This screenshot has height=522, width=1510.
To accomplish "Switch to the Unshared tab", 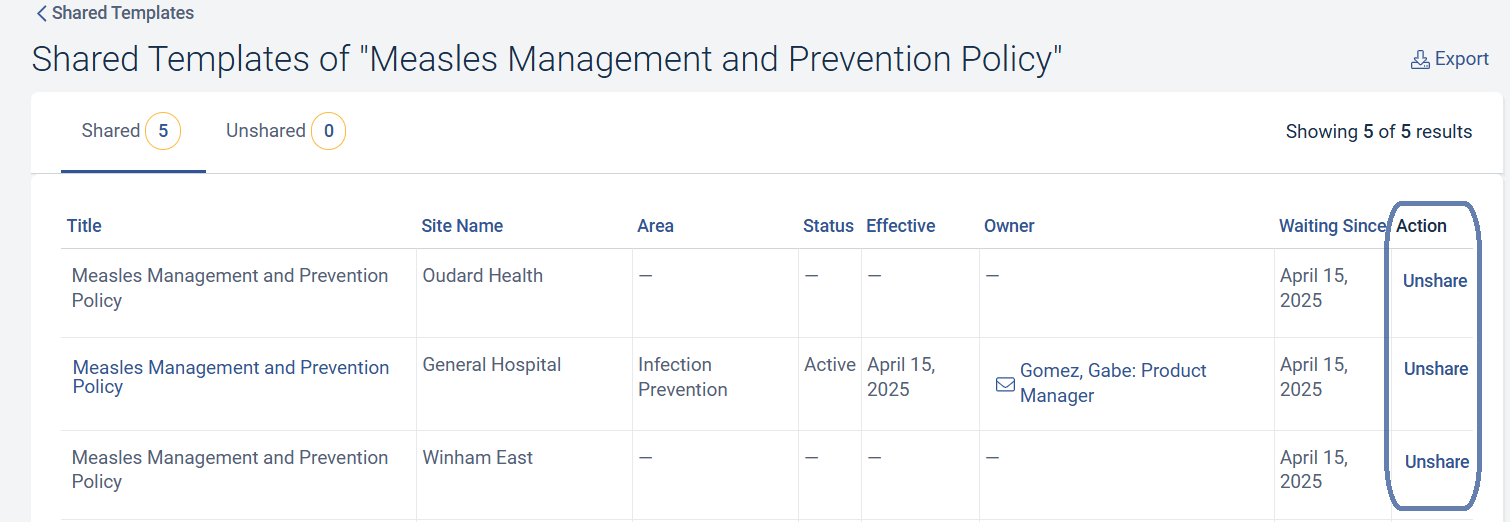I will point(265,131).
